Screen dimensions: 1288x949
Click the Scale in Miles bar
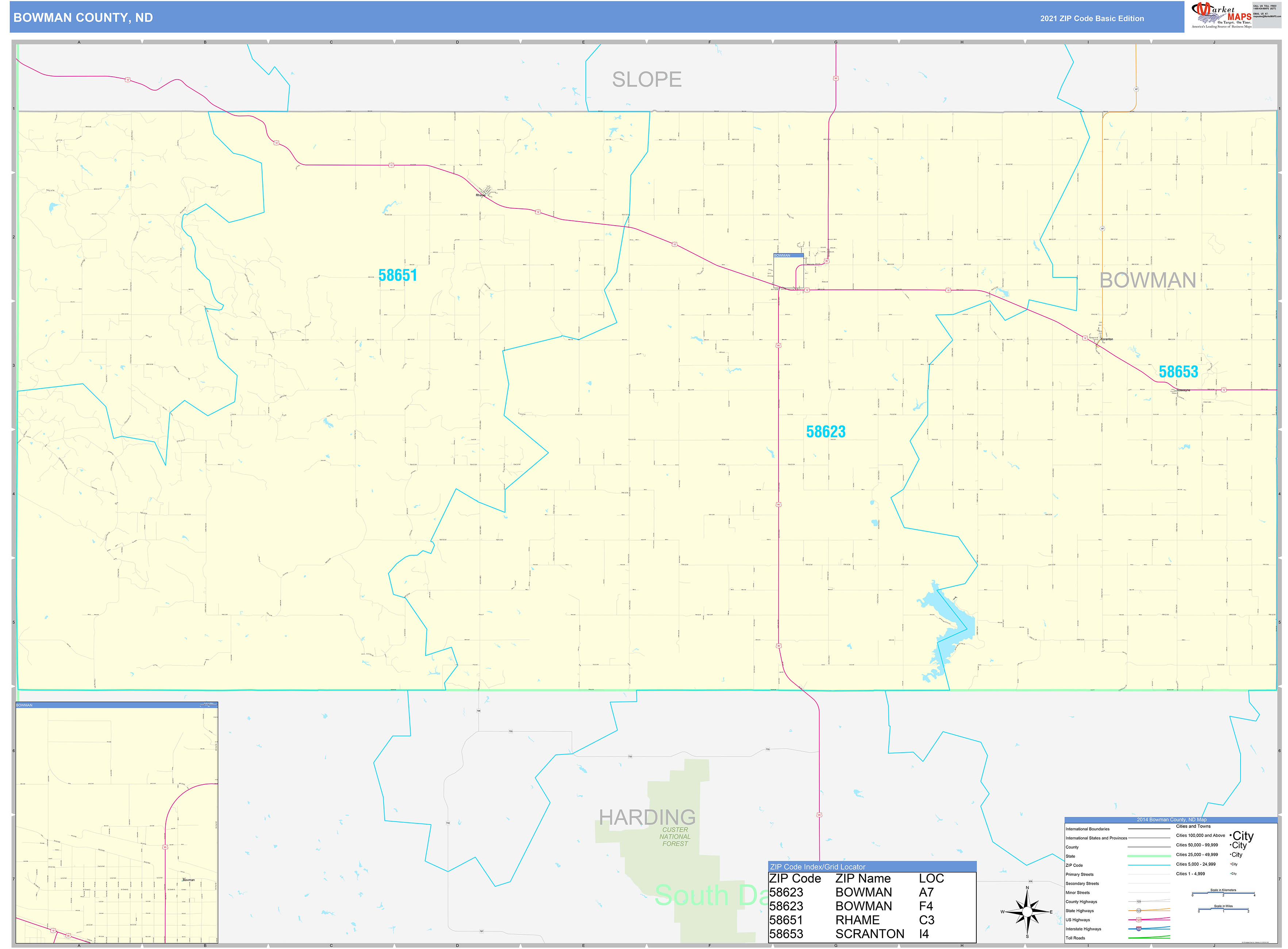(x=1223, y=908)
